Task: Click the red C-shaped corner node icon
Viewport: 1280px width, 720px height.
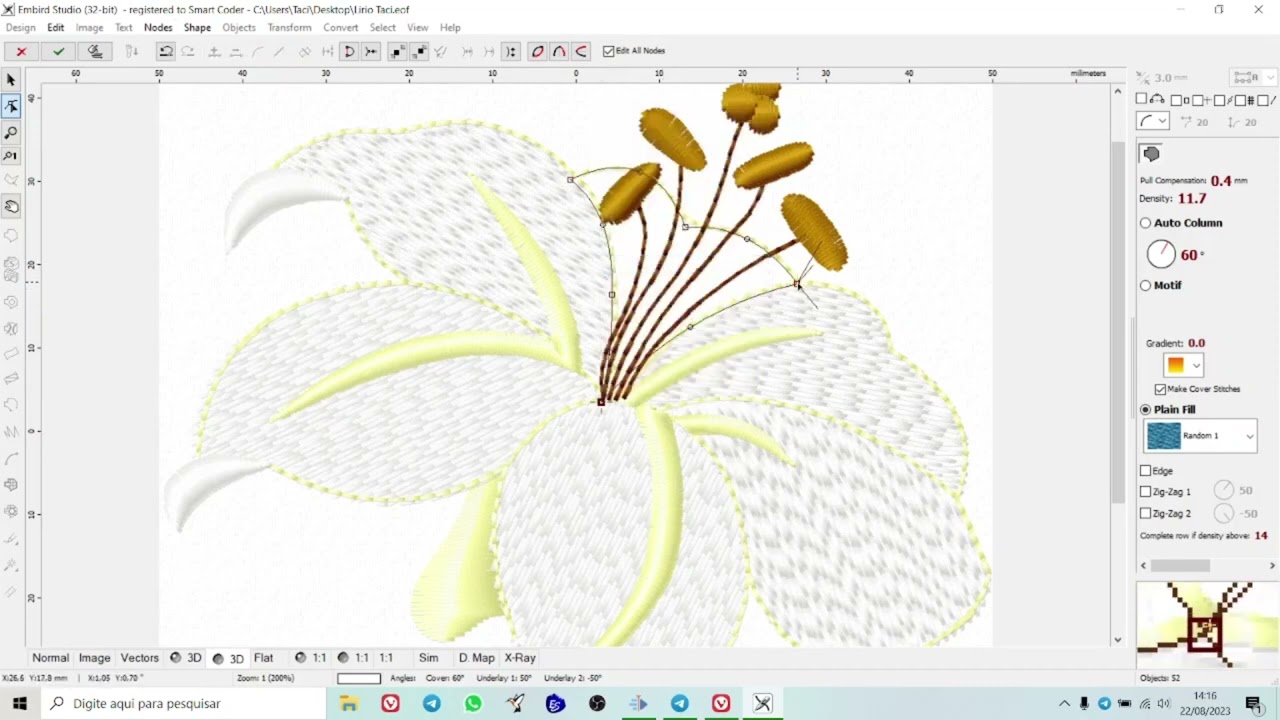Action: tap(581, 51)
